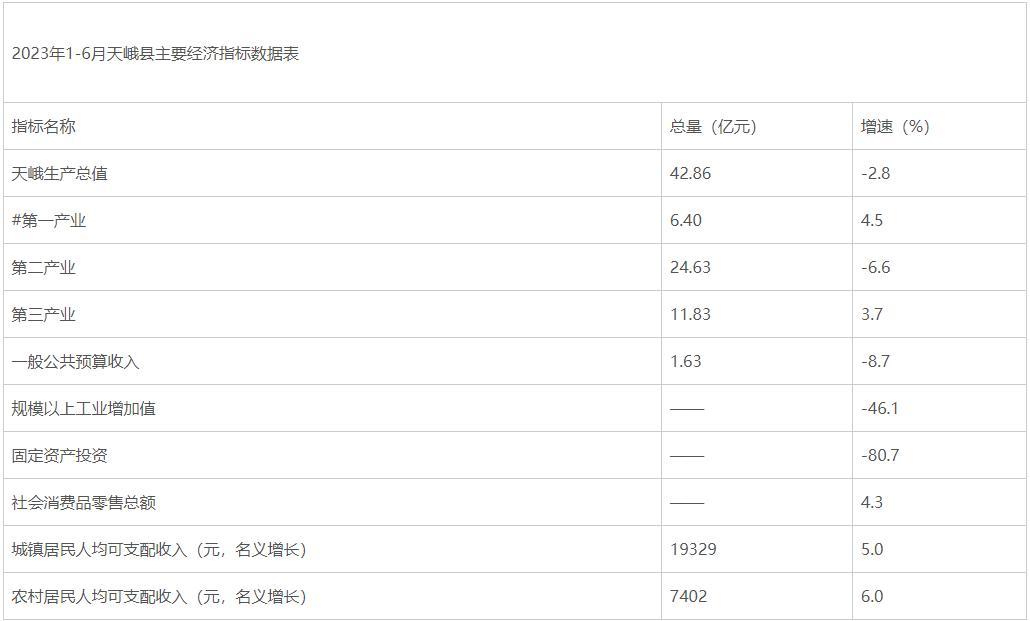Click the 一般公共预算收入 row label

76,362
